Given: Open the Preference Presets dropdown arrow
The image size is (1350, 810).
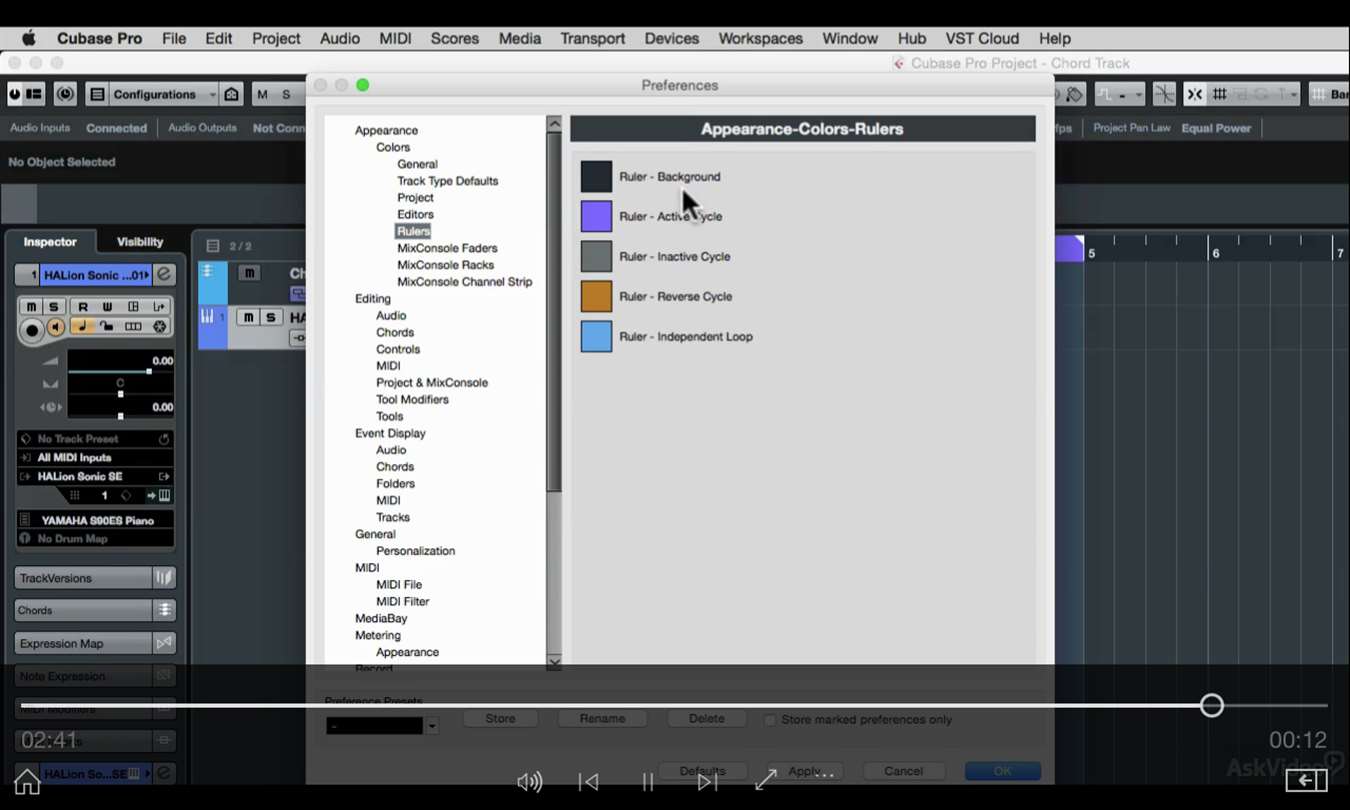Looking at the screenshot, I should [432, 726].
